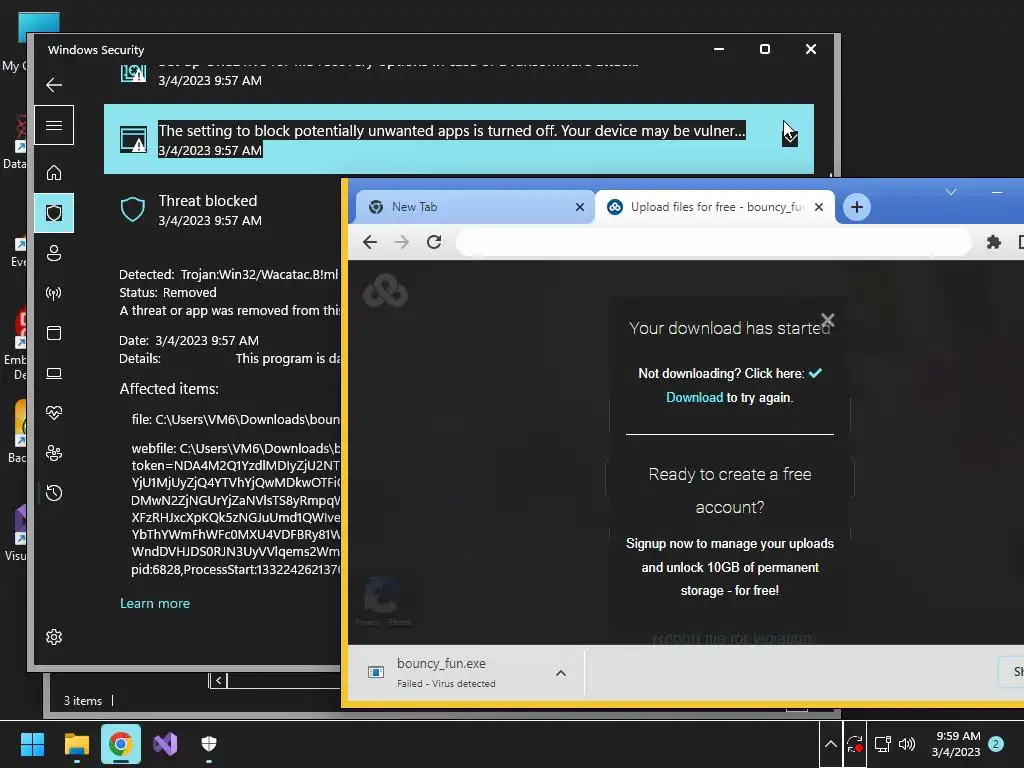Open Windows Security settings gear

coord(54,637)
